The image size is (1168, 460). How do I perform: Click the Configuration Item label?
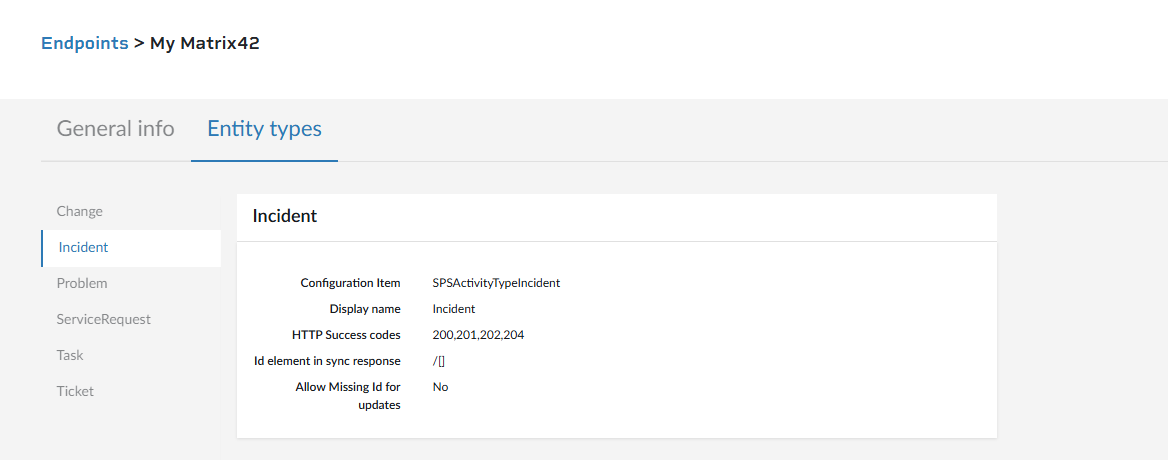click(x=350, y=283)
